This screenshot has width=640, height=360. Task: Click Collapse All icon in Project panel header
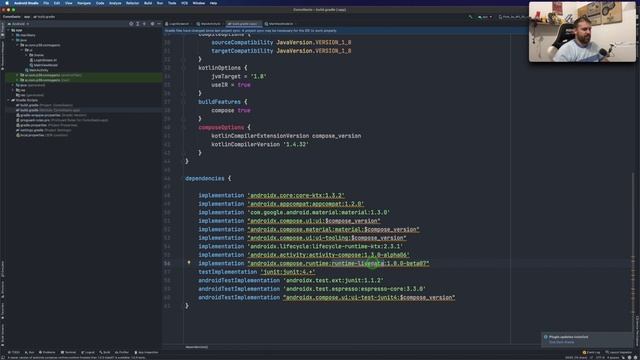[x=144, y=24]
